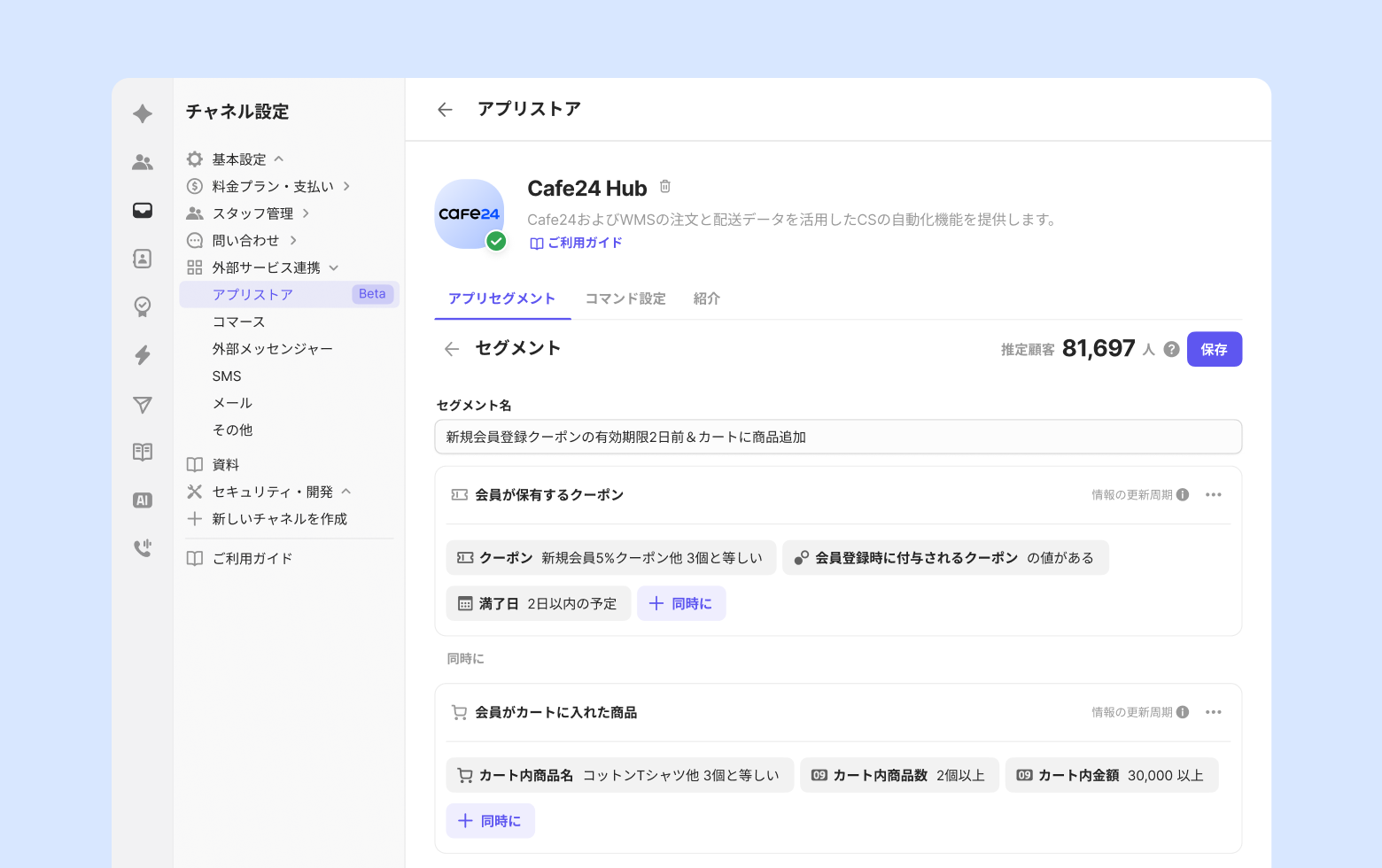Click the tools icon beside セキュリティ・開発

(195, 492)
